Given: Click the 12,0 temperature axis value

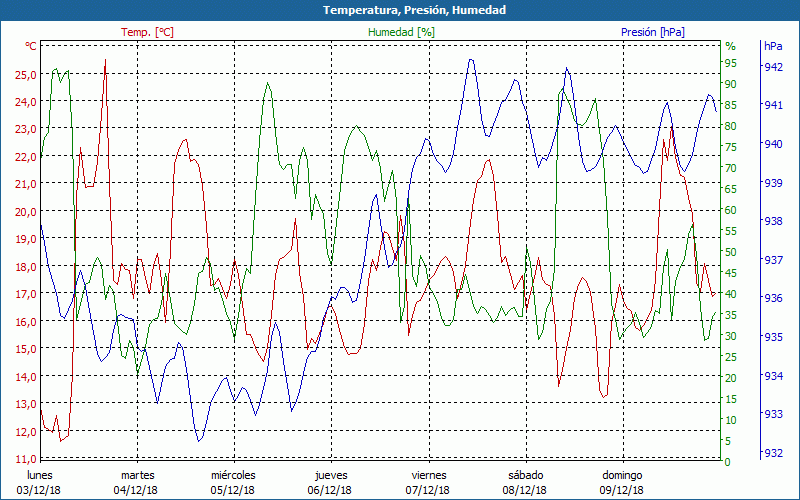Looking at the screenshot, I should (26, 432).
